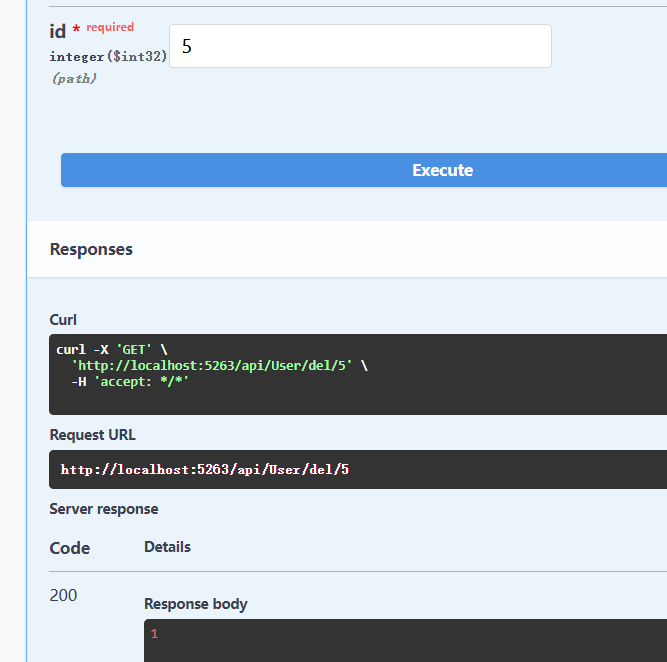
Task: Click the Response body code block
Action: [405, 640]
